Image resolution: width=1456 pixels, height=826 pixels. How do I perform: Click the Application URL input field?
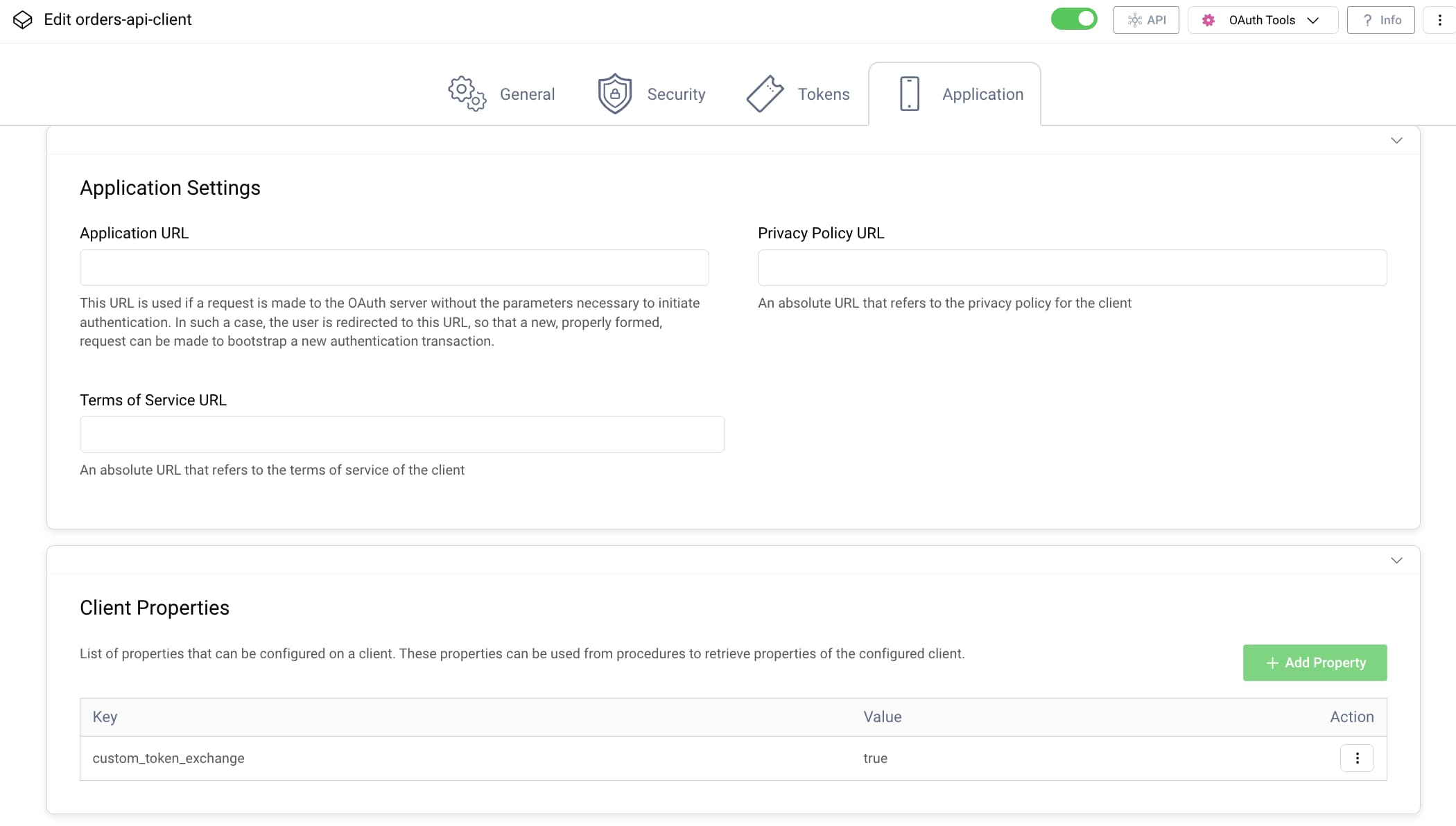pyautogui.click(x=394, y=267)
